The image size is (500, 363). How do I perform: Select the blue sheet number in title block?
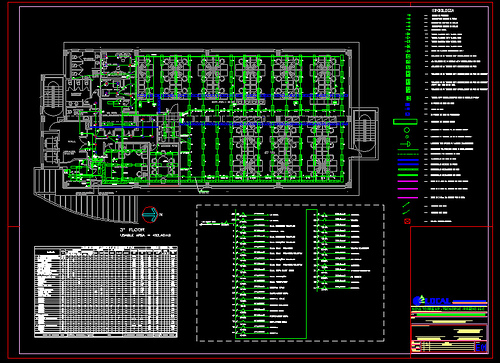click(x=480, y=347)
